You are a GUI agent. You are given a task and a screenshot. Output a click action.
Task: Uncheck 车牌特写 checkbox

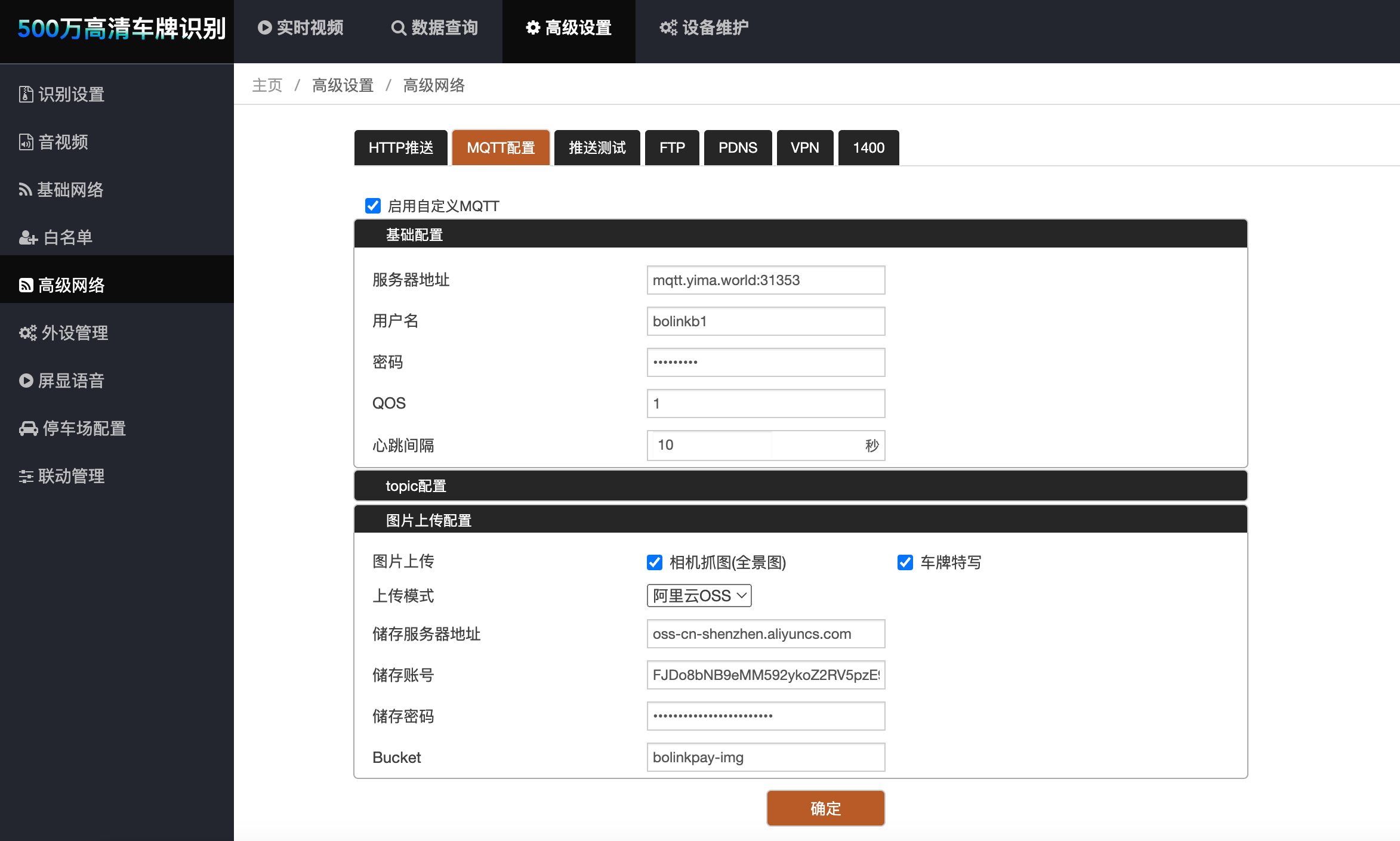tap(905, 562)
